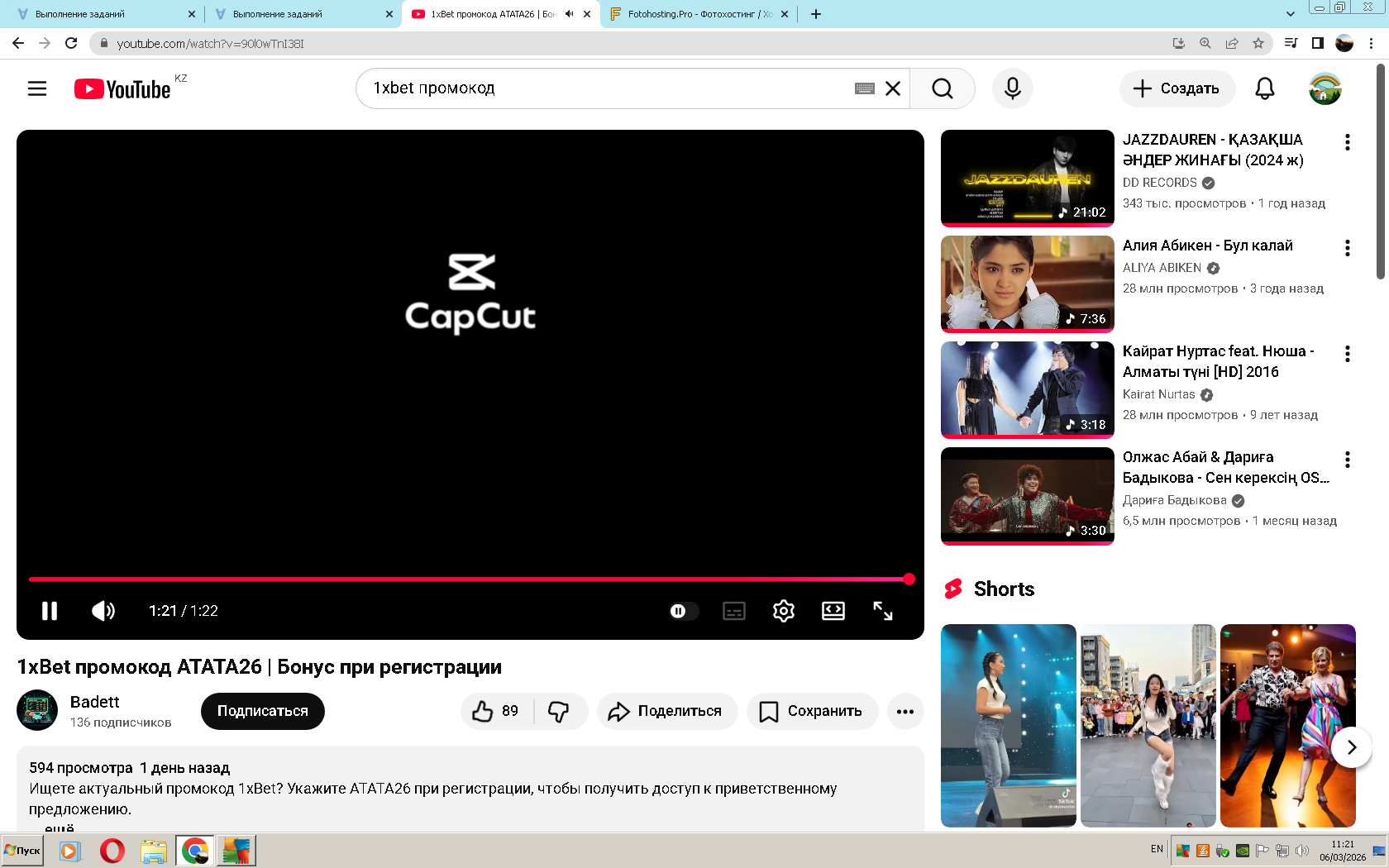Open more actions menu below video
The width and height of the screenshot is (1389, 868).
coord(905,711)
